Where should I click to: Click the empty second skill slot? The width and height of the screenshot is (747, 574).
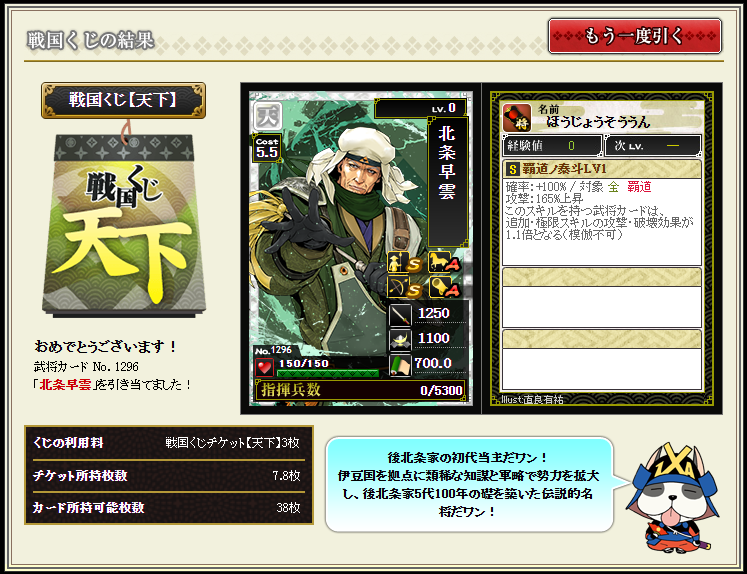pos(602,297)
